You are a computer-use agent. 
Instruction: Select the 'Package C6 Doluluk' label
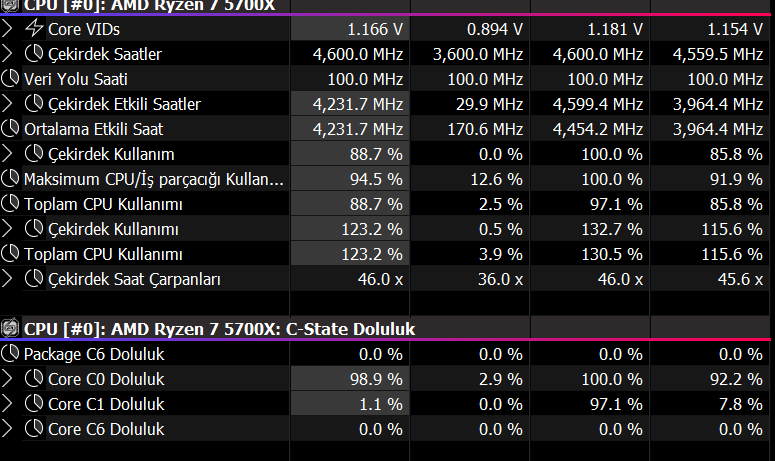click(x=94, y=354)
